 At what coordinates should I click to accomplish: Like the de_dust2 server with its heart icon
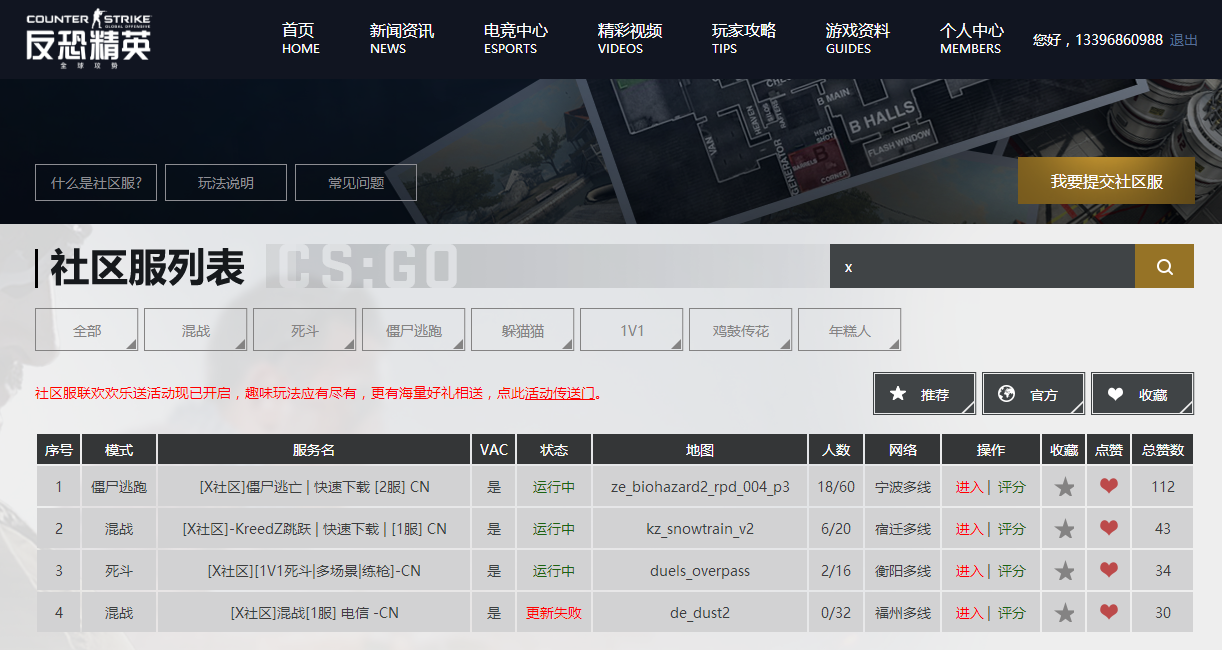[x=1108, y=612]
